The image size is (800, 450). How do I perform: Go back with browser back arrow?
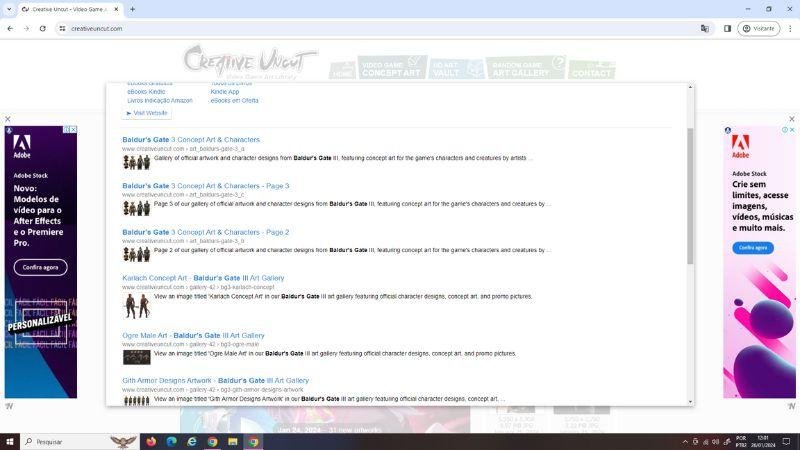tap(10, 29)
